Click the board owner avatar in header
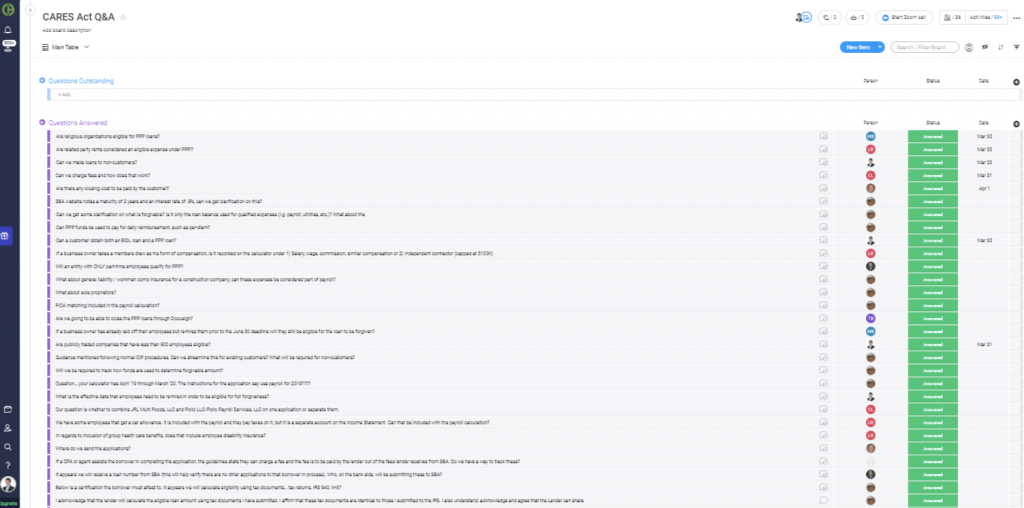This screenshot has width=1024, height=508. tap(799, 18)
